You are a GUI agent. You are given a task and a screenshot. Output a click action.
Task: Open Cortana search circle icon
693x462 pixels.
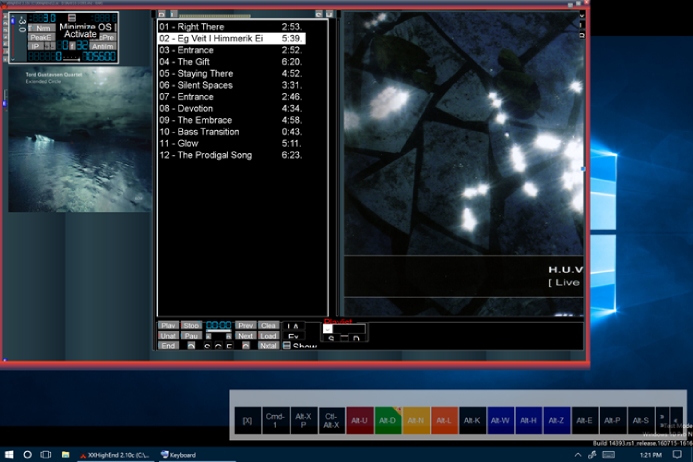[27, 454]
